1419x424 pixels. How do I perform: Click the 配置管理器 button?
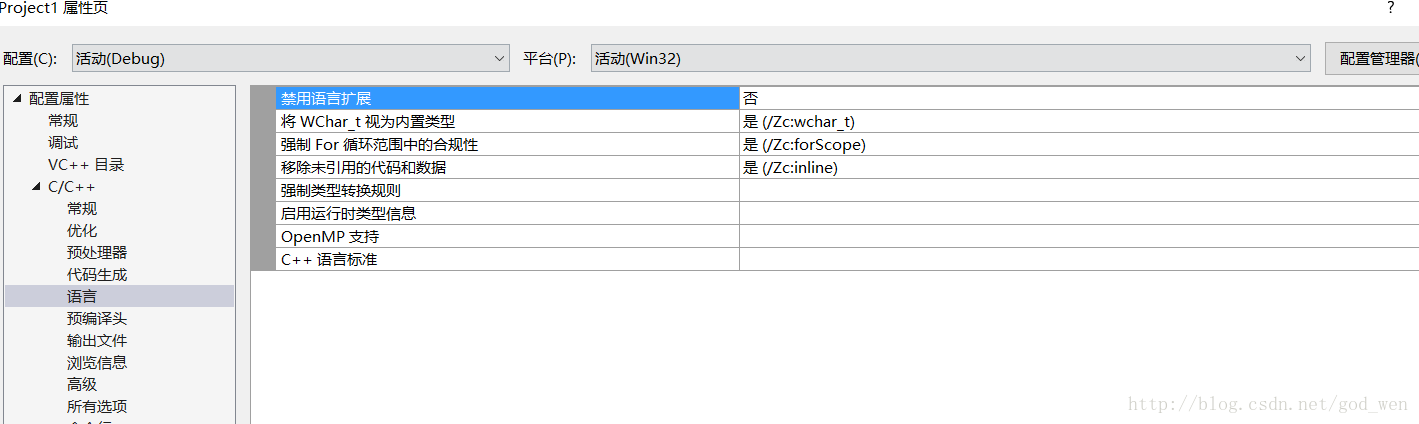1375,59
